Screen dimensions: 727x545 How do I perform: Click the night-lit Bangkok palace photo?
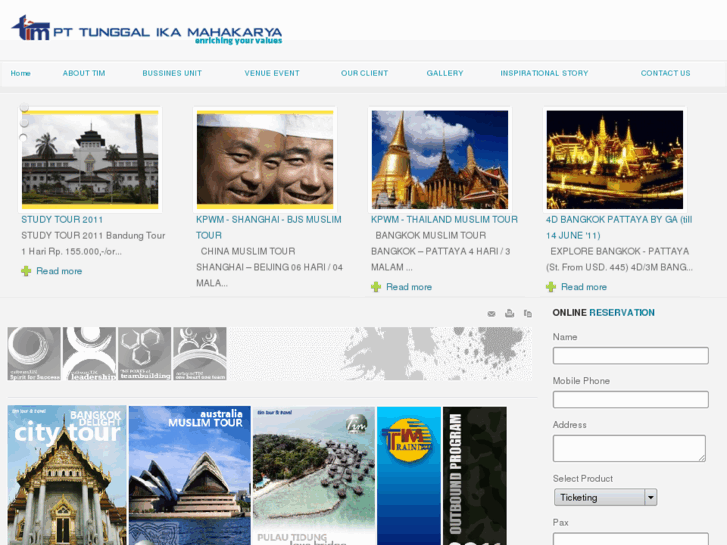click(x=615, y=160)
